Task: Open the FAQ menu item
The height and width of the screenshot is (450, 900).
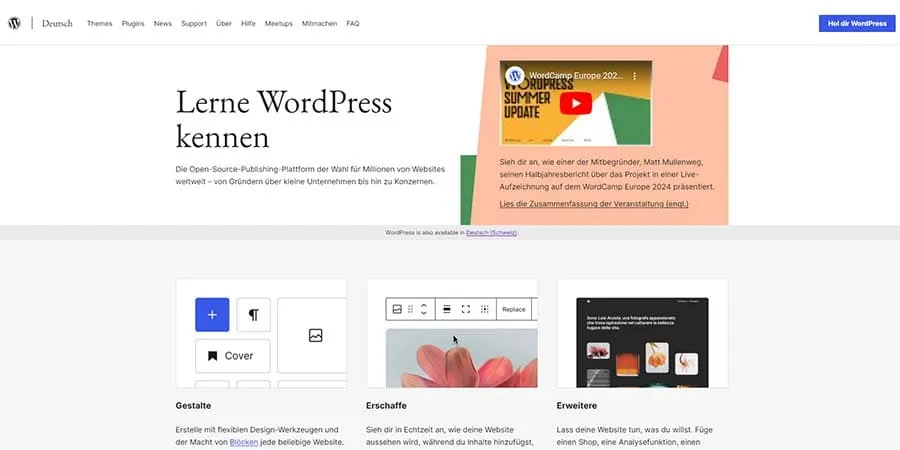Action: pyautogui.click(x=353, y=24)
